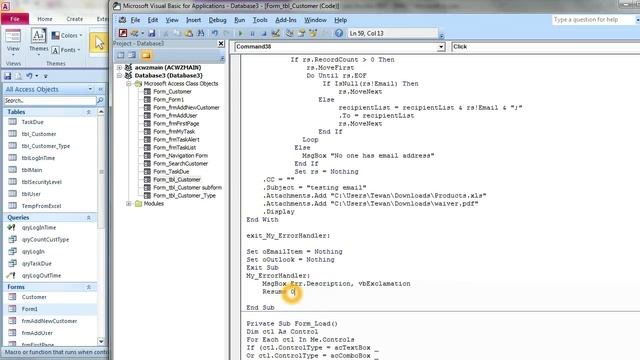
Task: Collapse the Forms group in navigation pane
Action: (89, 287)
